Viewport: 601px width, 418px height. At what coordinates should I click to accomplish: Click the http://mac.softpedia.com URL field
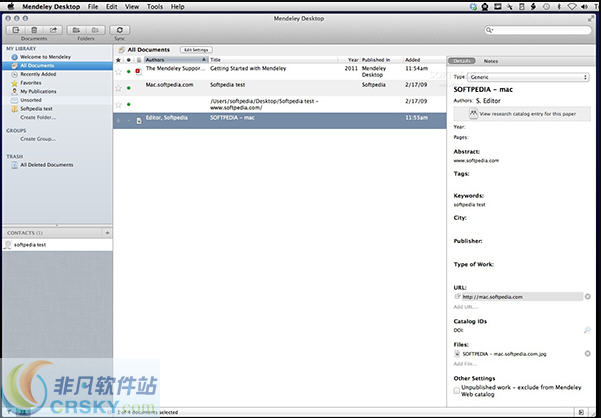pos(522,297)
